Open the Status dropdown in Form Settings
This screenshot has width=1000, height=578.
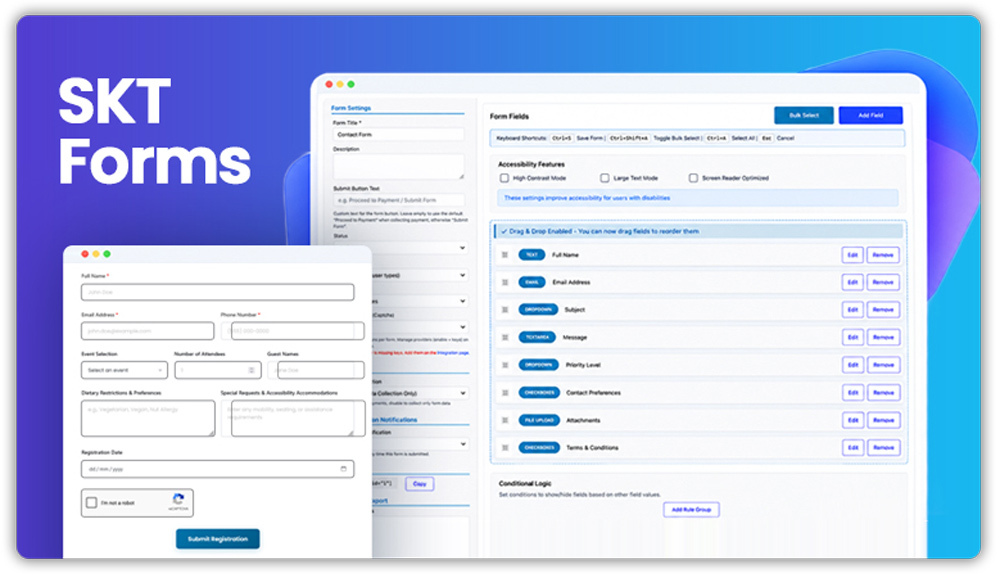(421, 248)
